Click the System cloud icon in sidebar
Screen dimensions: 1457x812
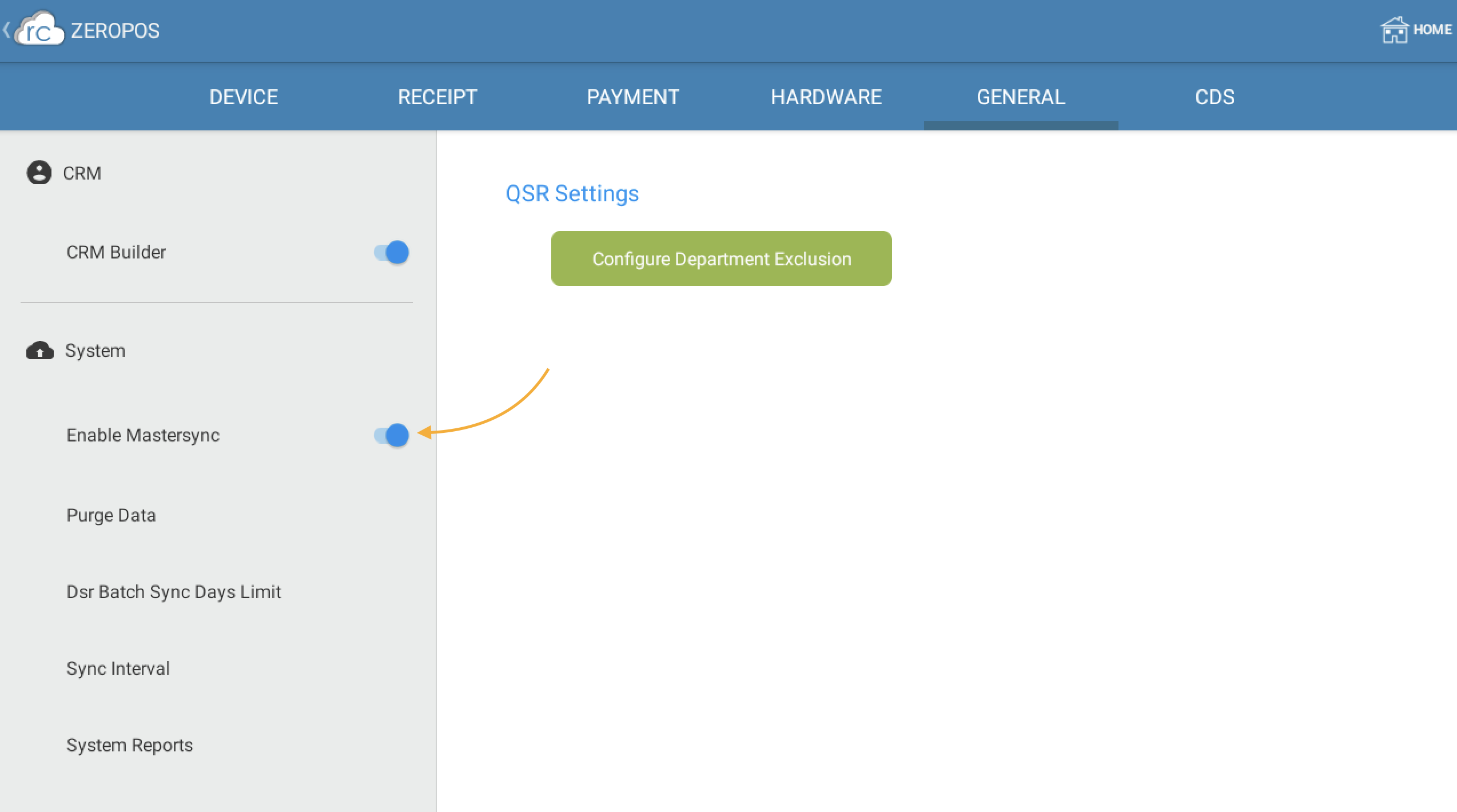pyautogui.click(x=38, y=351)
